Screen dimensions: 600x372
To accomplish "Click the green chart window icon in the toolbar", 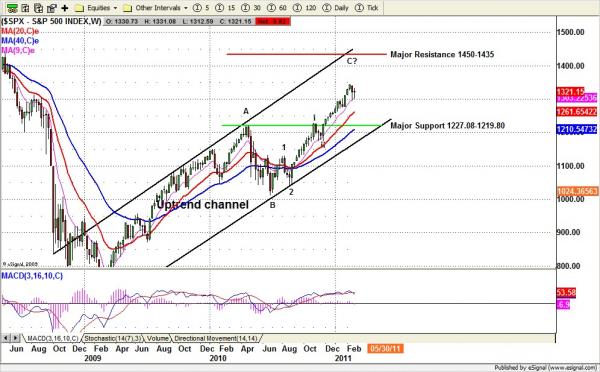I will [12, 8].
